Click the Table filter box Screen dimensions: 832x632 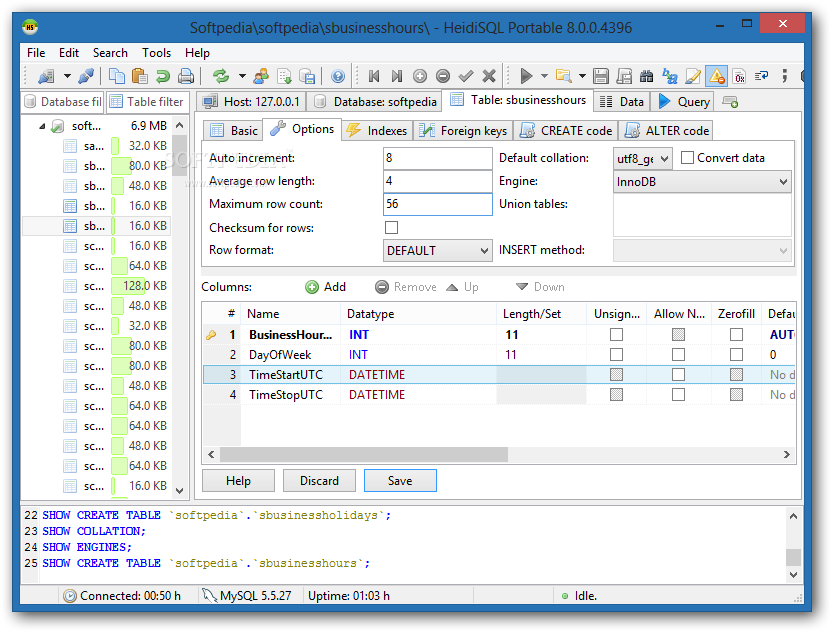(148, 102)
